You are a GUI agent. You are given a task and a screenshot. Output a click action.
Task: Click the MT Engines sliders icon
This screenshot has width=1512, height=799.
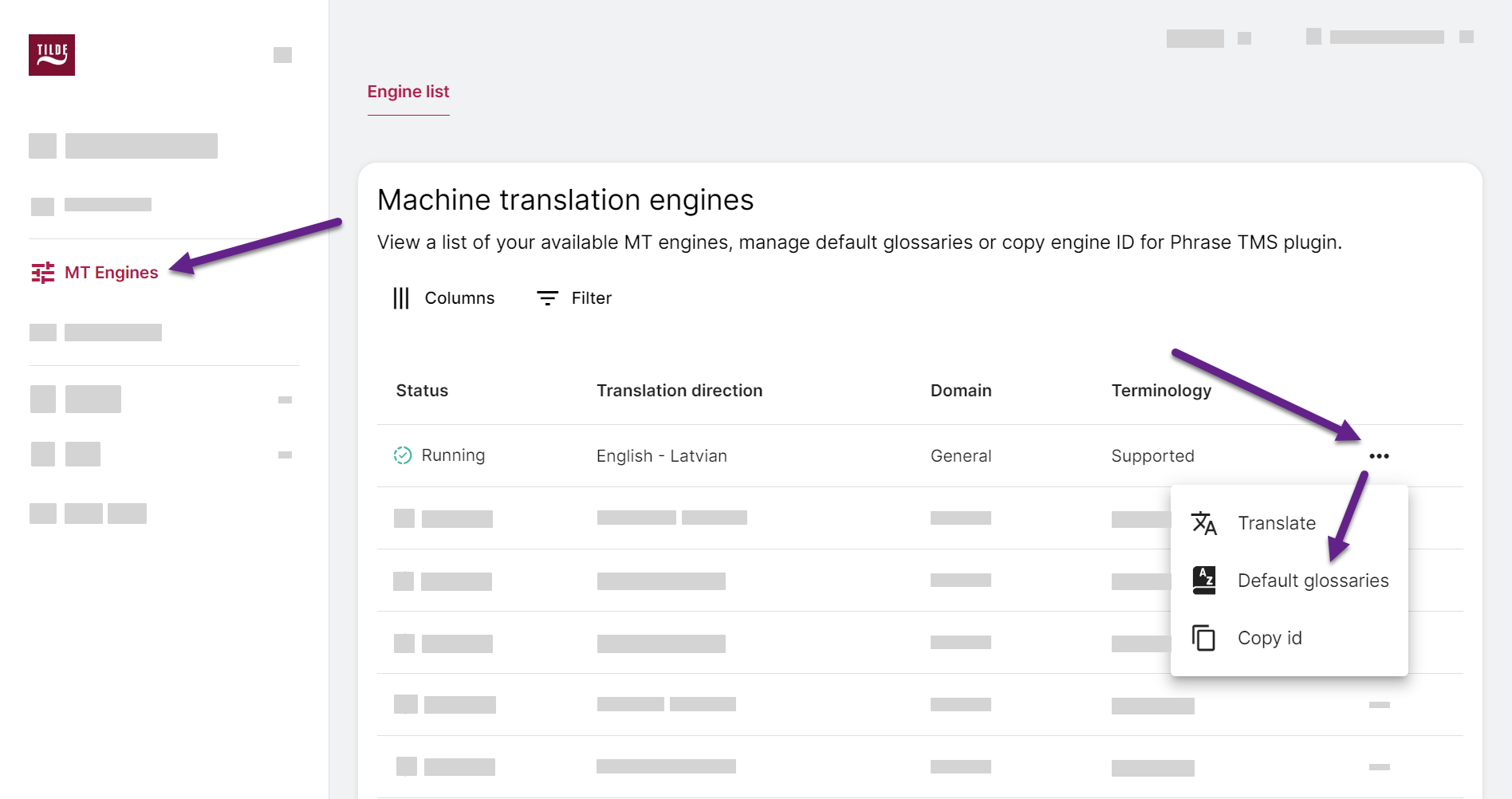pyautogui.click(x=43, y=273)
